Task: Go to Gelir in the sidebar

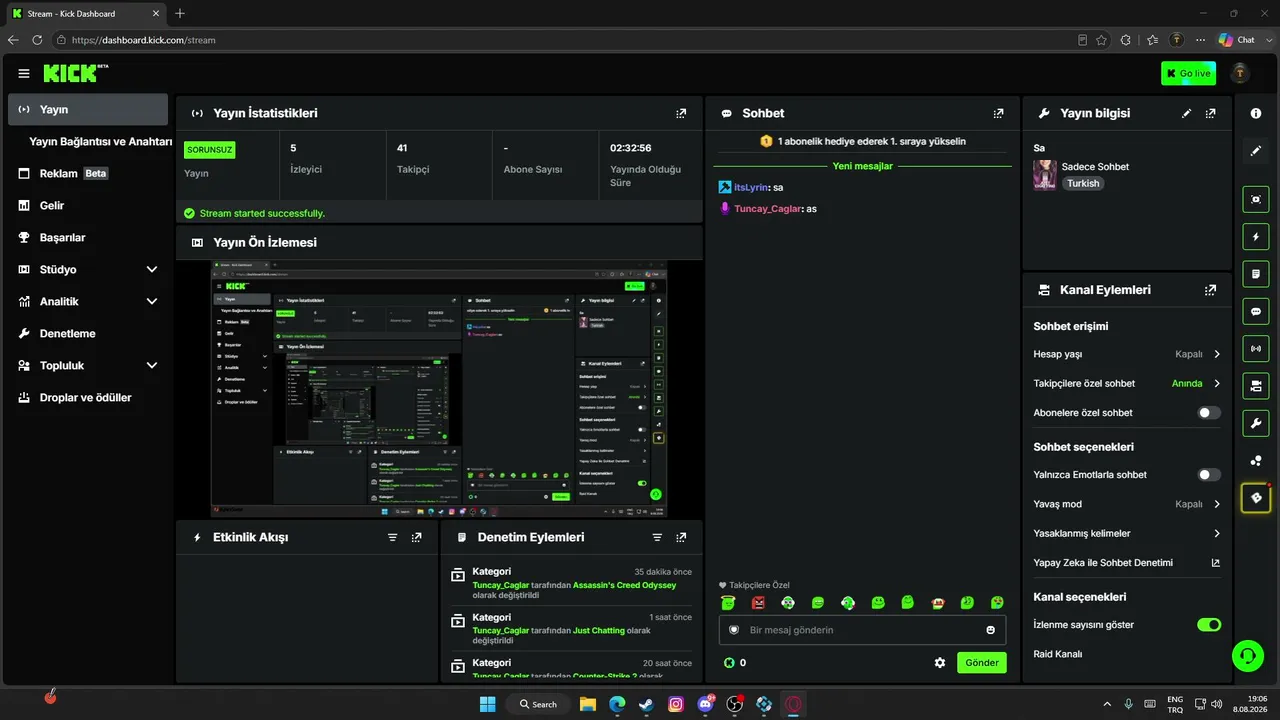Action: click(x=88, y=206)
